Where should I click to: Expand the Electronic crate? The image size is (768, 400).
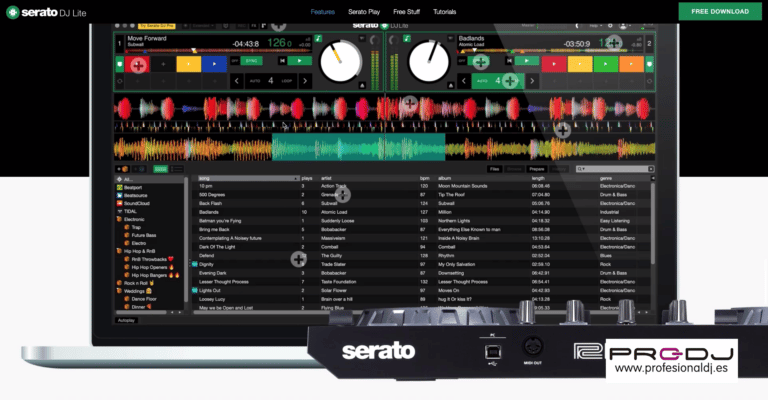(x=131, y=219)
